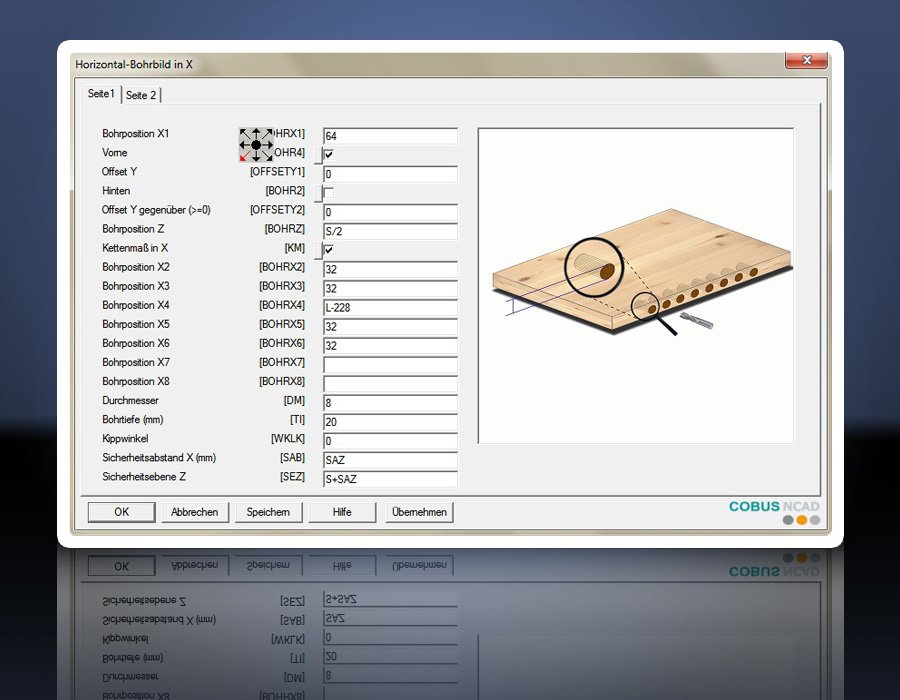
Task: Click the Offset Y input field
Action: [390, 174]
